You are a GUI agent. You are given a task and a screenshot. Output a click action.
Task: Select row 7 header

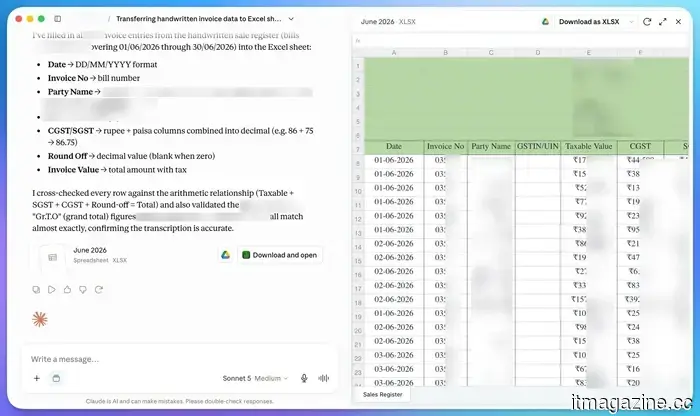point(358,150)
